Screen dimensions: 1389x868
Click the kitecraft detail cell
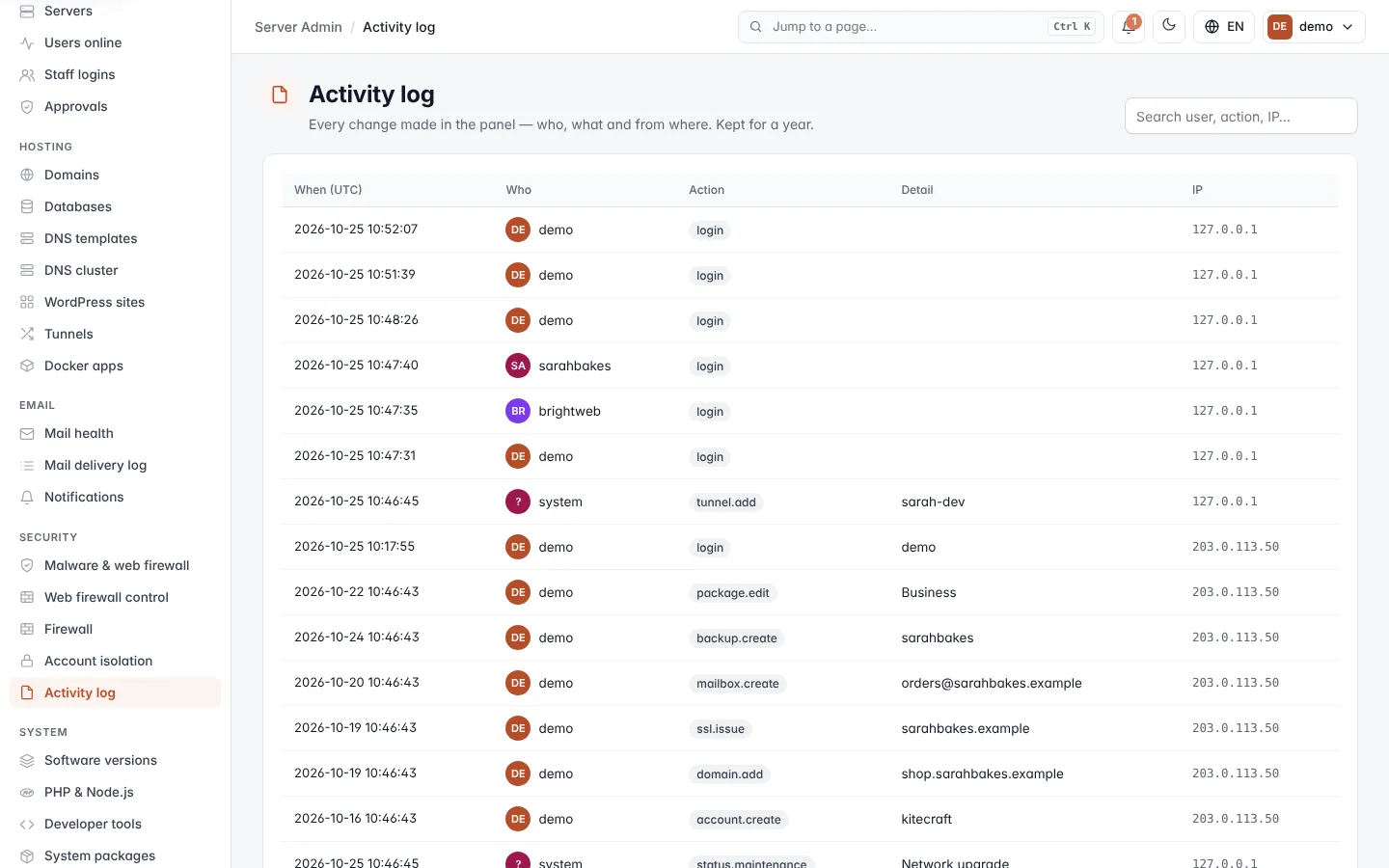[926, 819]
